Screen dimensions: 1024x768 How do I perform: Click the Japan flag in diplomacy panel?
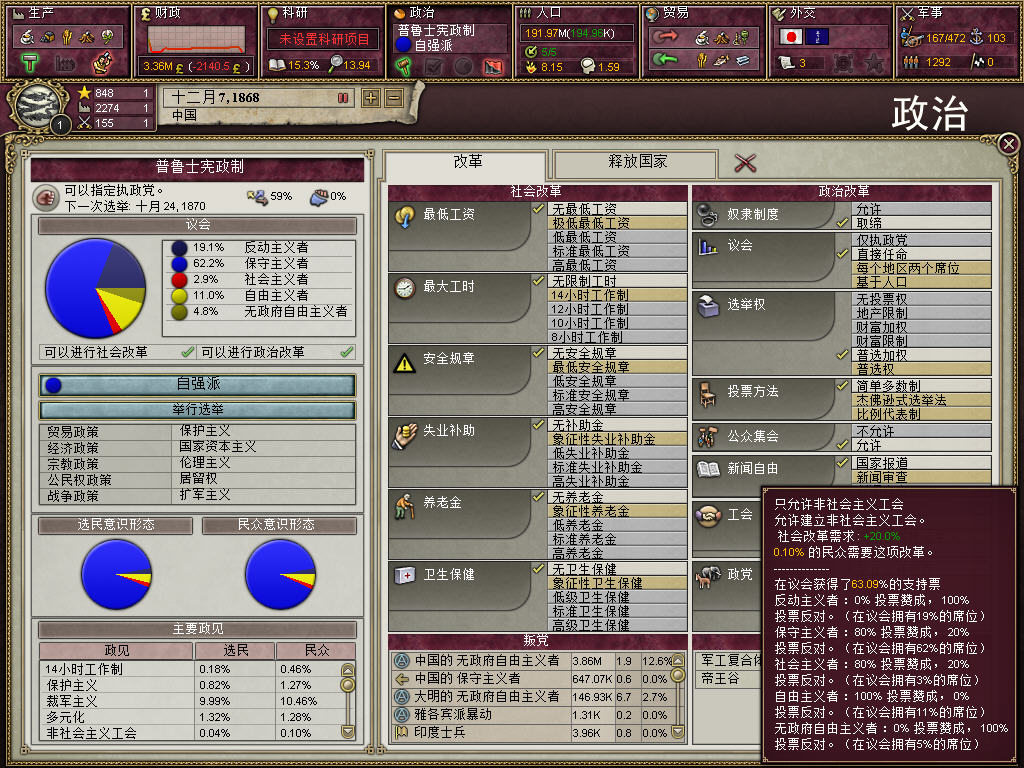click(790, 37)
